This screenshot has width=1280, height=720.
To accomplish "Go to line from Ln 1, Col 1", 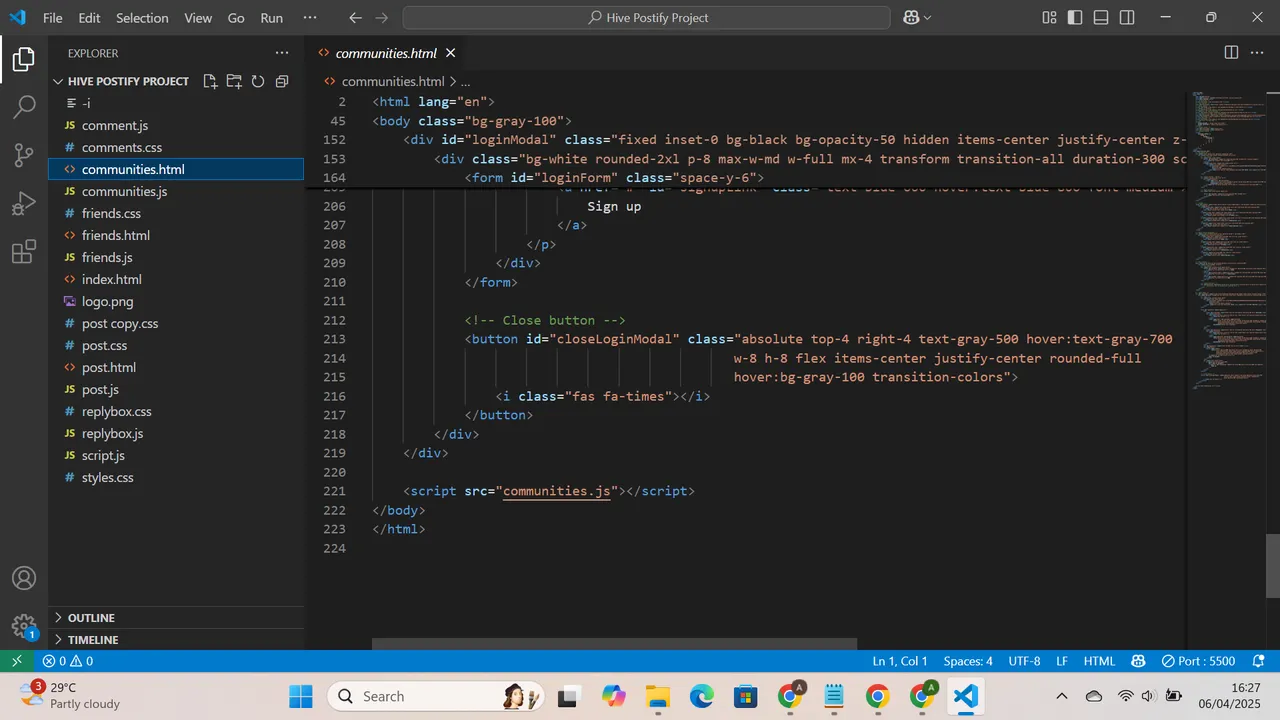I will [900, 661].
